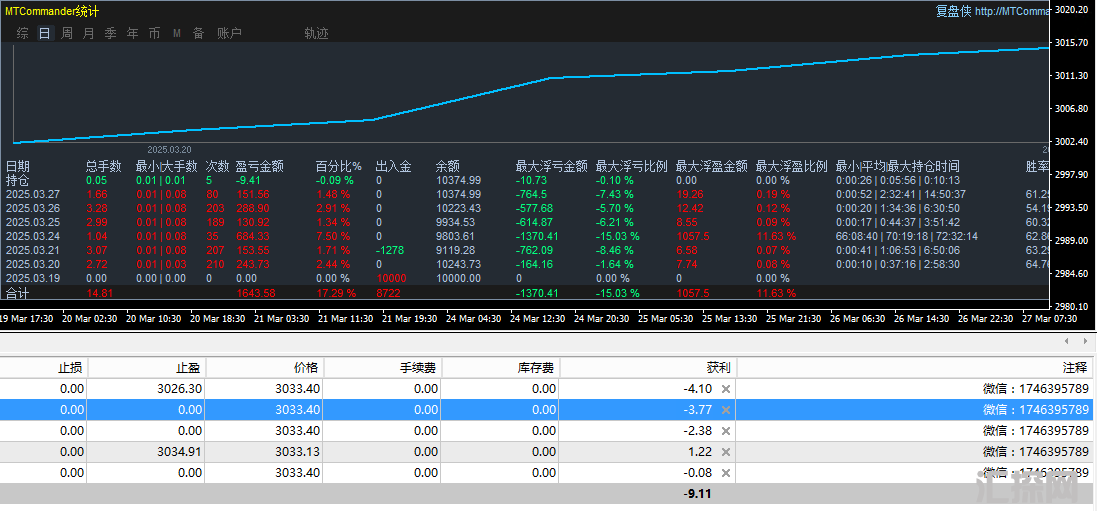
Task: Sort by the 获利 profit column header
Action: [x=691, y=368]
